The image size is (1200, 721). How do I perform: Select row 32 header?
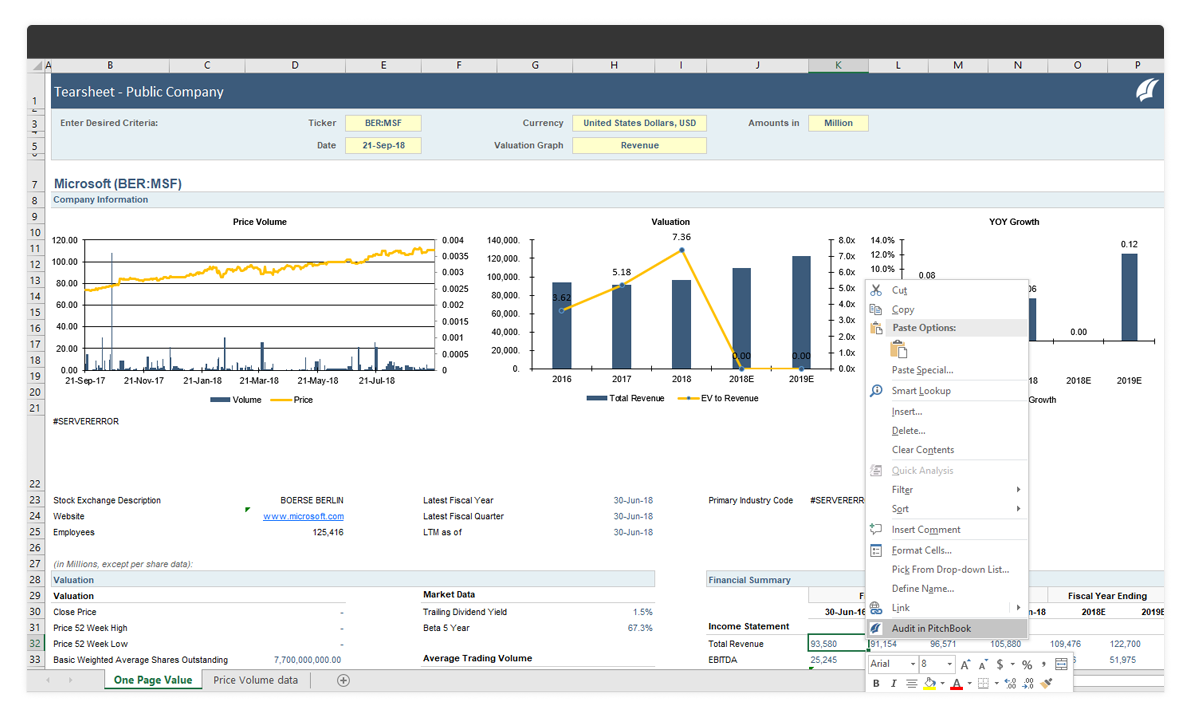click(x=36, y=644)
